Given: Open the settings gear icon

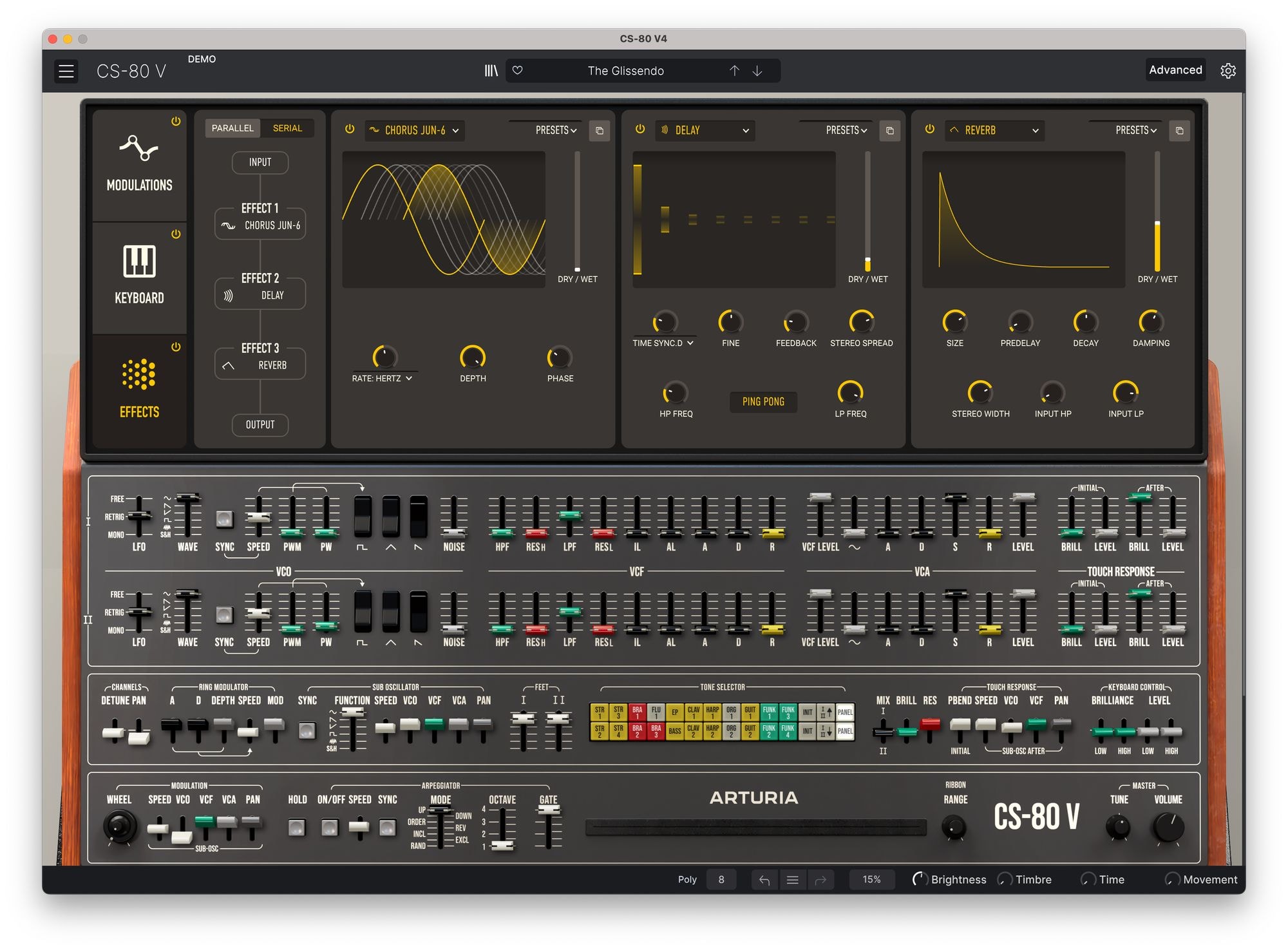Looking at the screenshot, I should (x=1228, y=71).
